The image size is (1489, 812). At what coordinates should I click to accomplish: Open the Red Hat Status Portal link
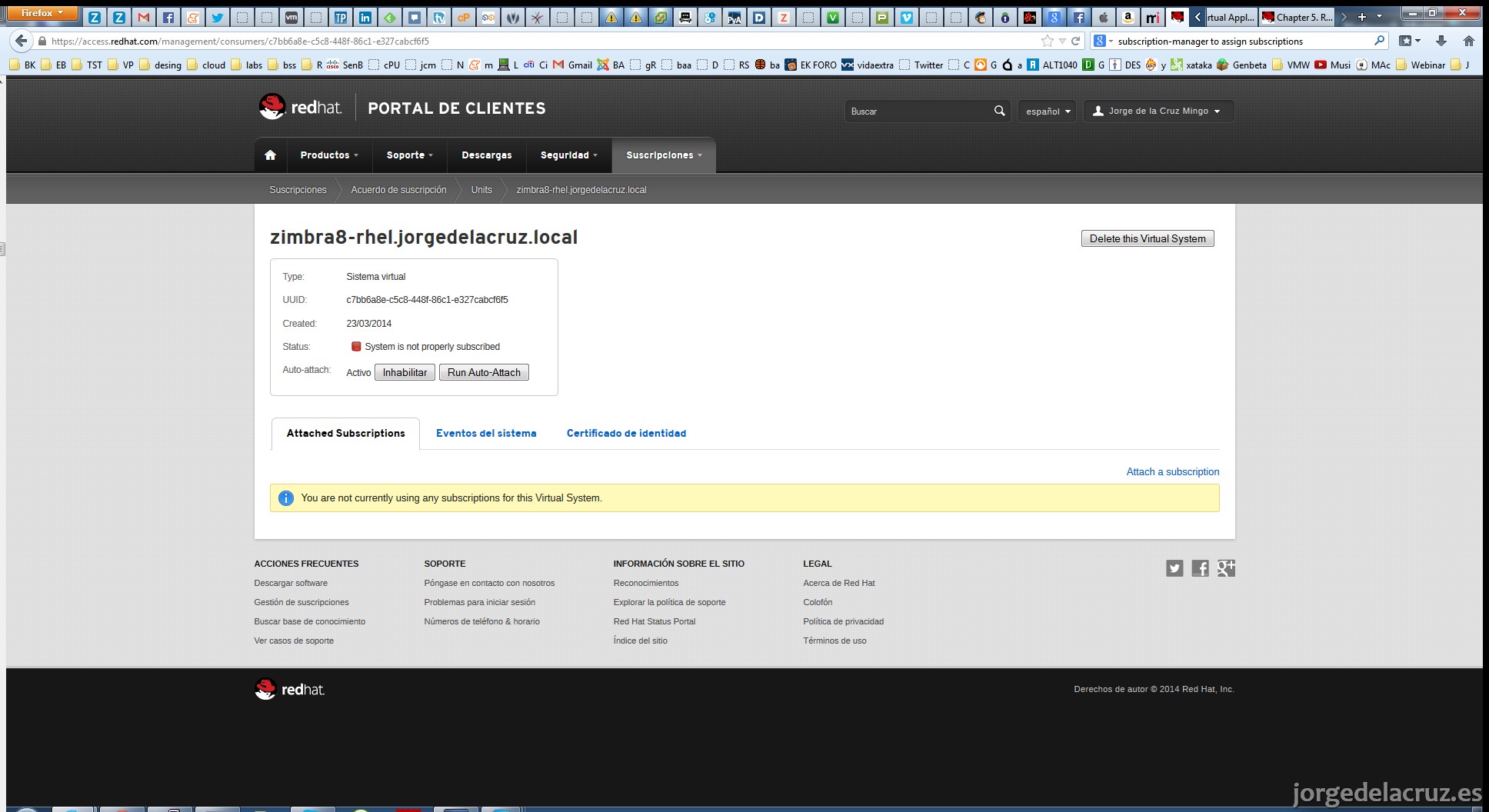click(655, 621)
